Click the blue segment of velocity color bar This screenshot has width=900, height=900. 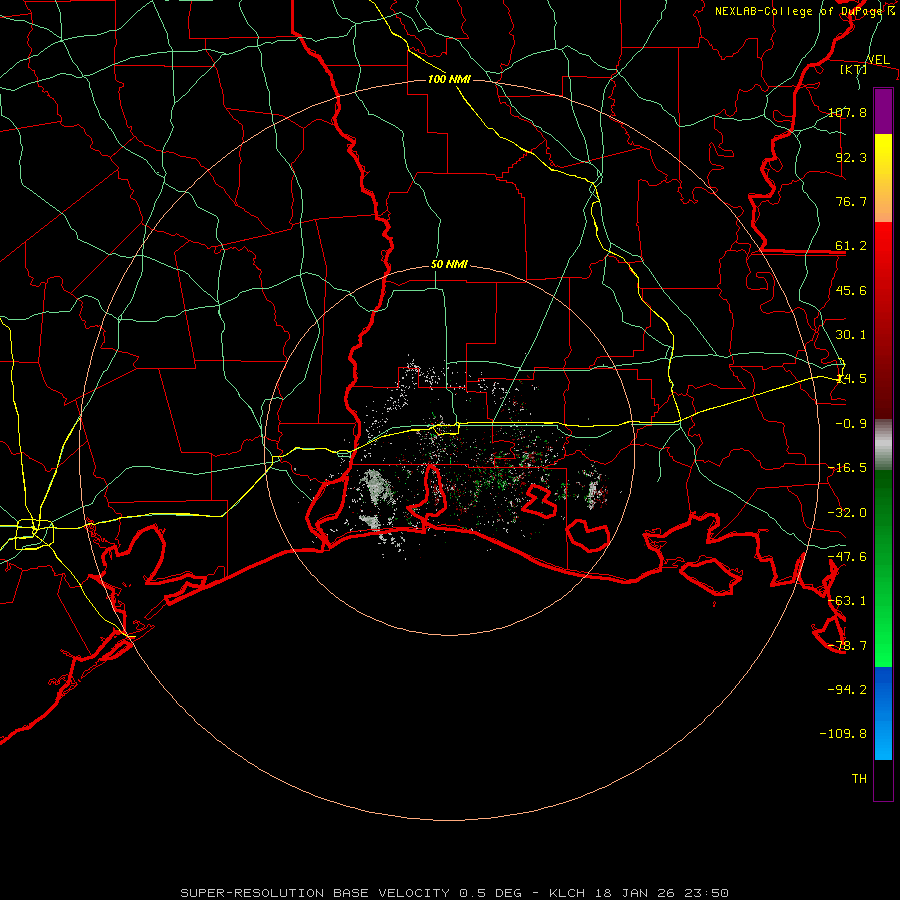pyautogui.click(x=883, y=713)
